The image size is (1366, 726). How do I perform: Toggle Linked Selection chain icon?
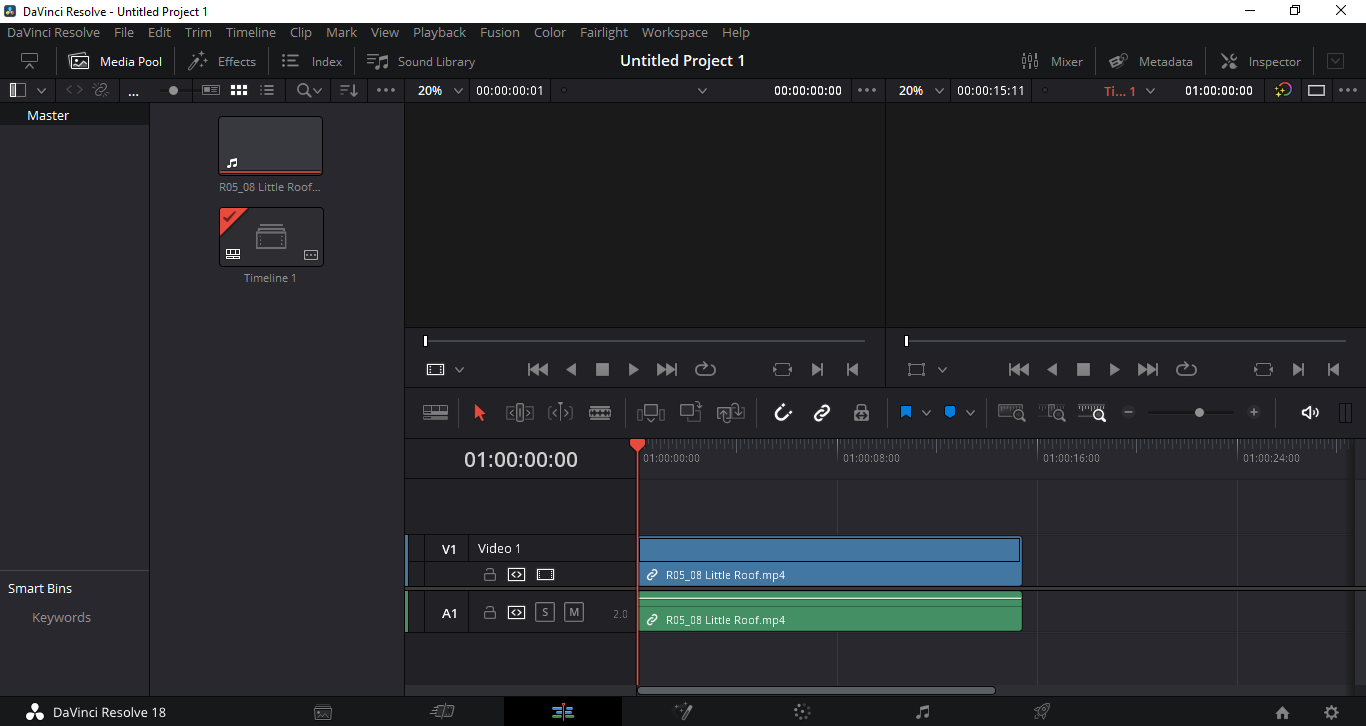coord(822,412)
